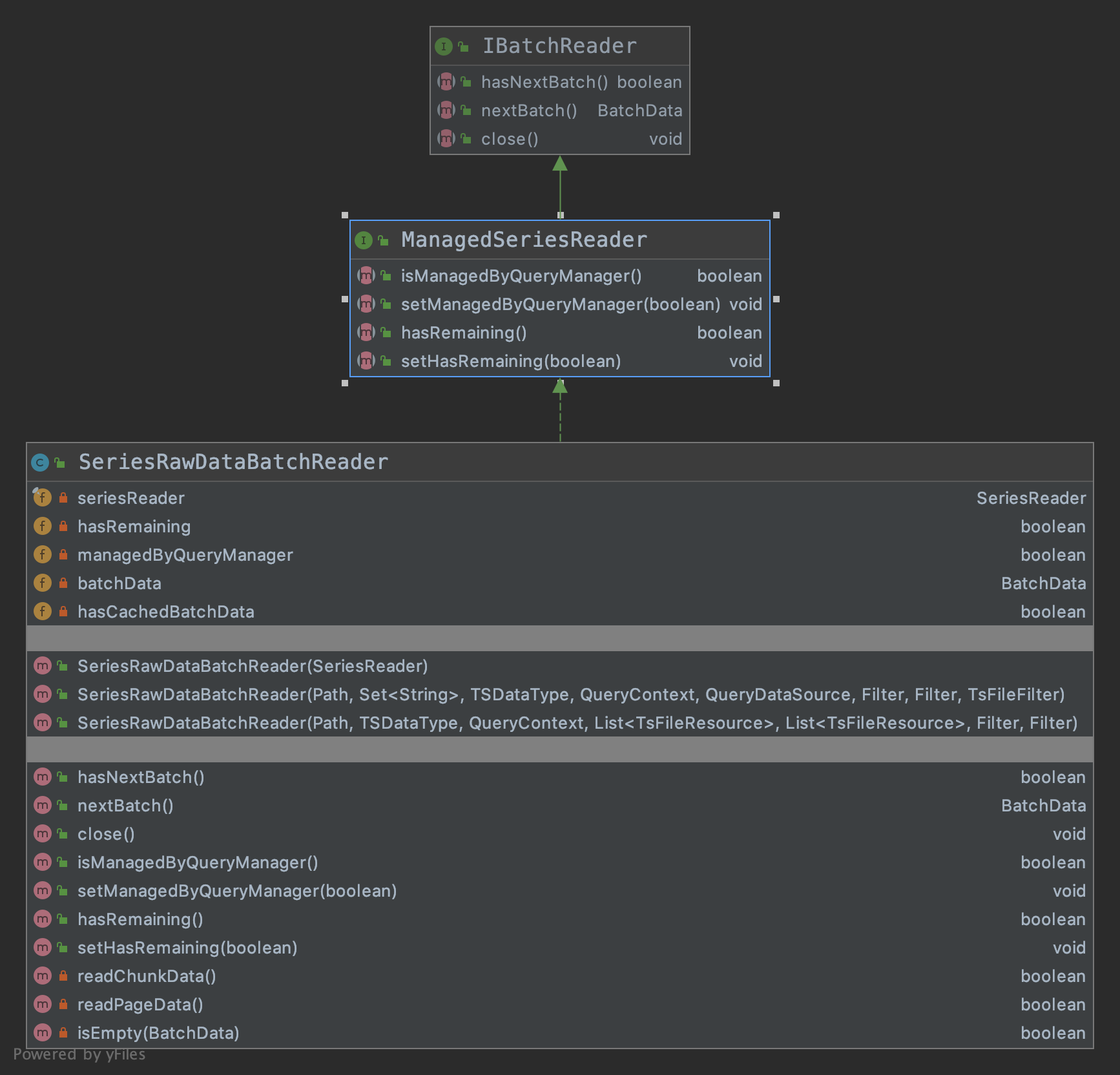The width and height of the screenshot is (1120, 1075).
Task: Click the SeriesRawDataBatchReader class icon
Action: [x=40, y=463]
